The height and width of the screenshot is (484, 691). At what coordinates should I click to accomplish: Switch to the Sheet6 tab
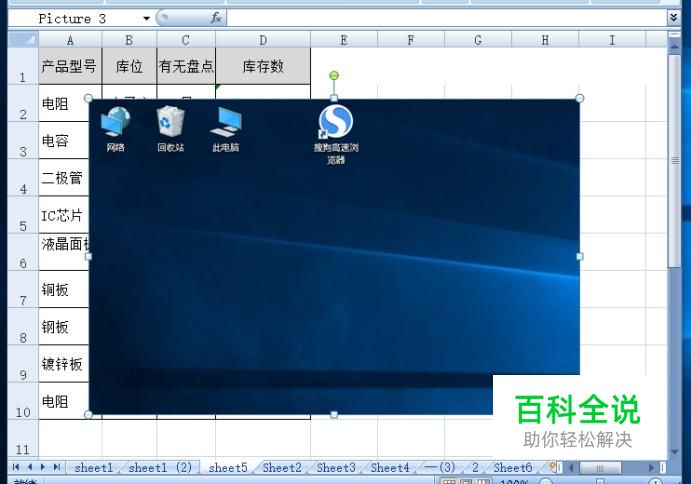click(x=513, y=467)
